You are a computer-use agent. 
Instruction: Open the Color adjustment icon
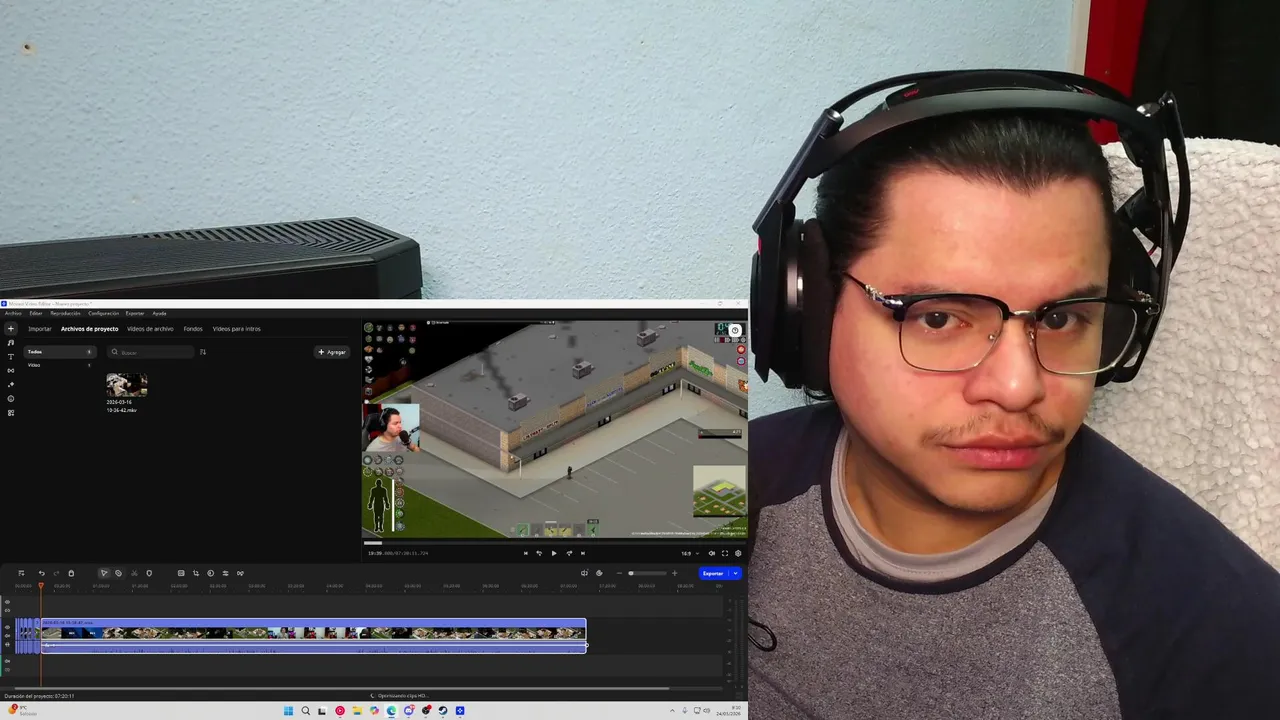210,573
